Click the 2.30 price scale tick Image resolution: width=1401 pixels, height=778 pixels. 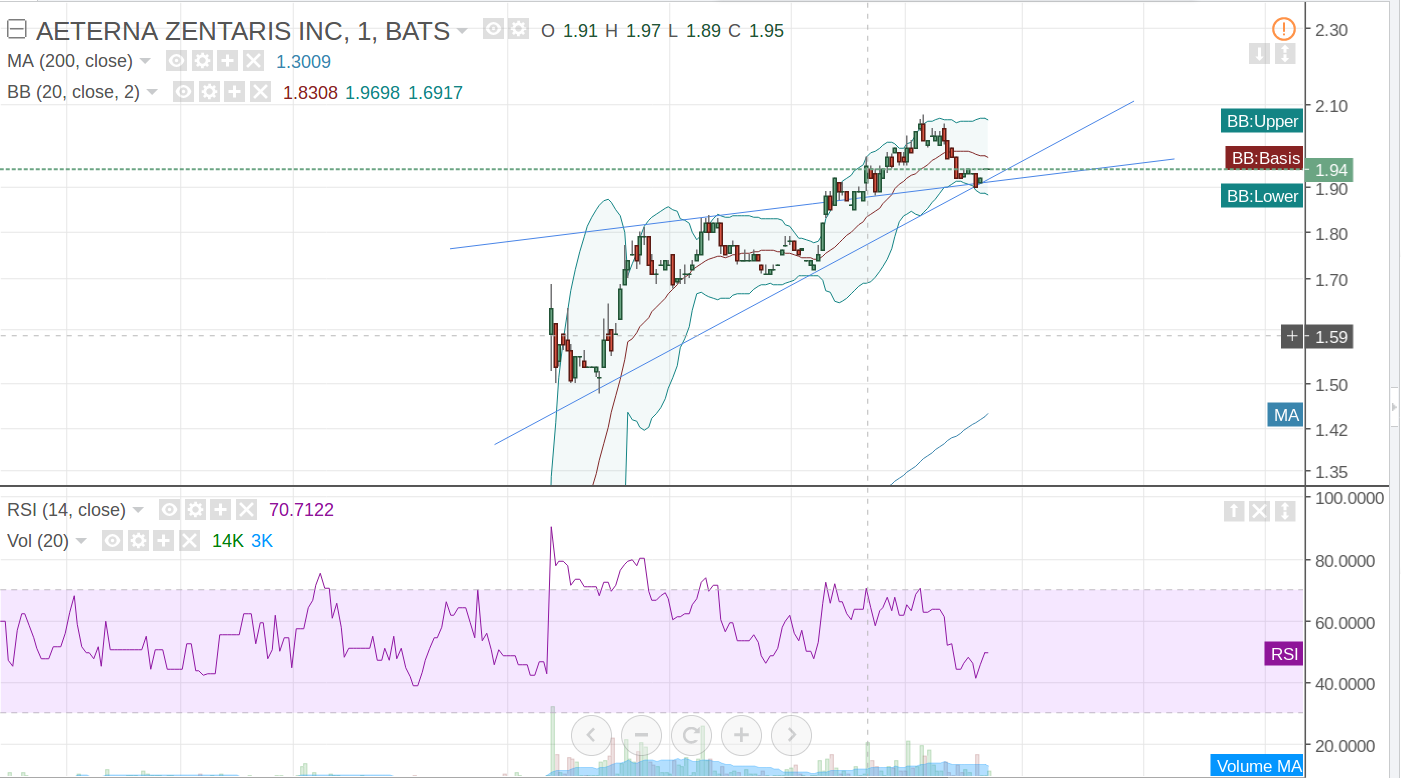pyautogui.click(x=1333, y=30)
